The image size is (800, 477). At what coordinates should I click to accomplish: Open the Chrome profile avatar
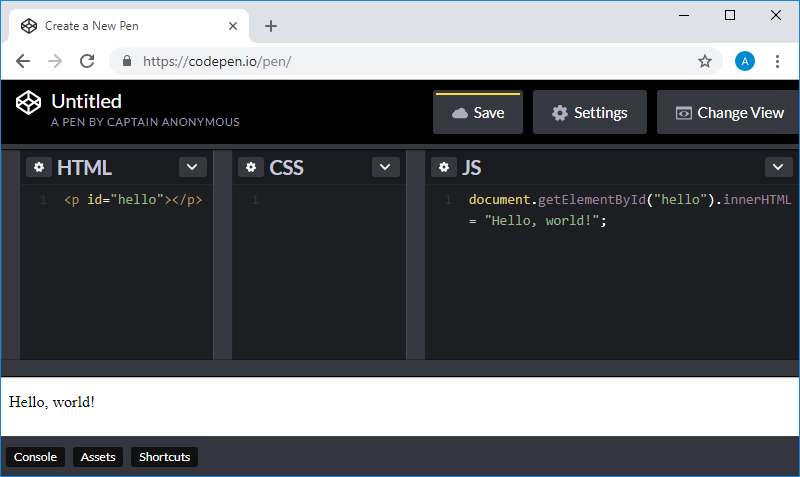coord(745,61)
